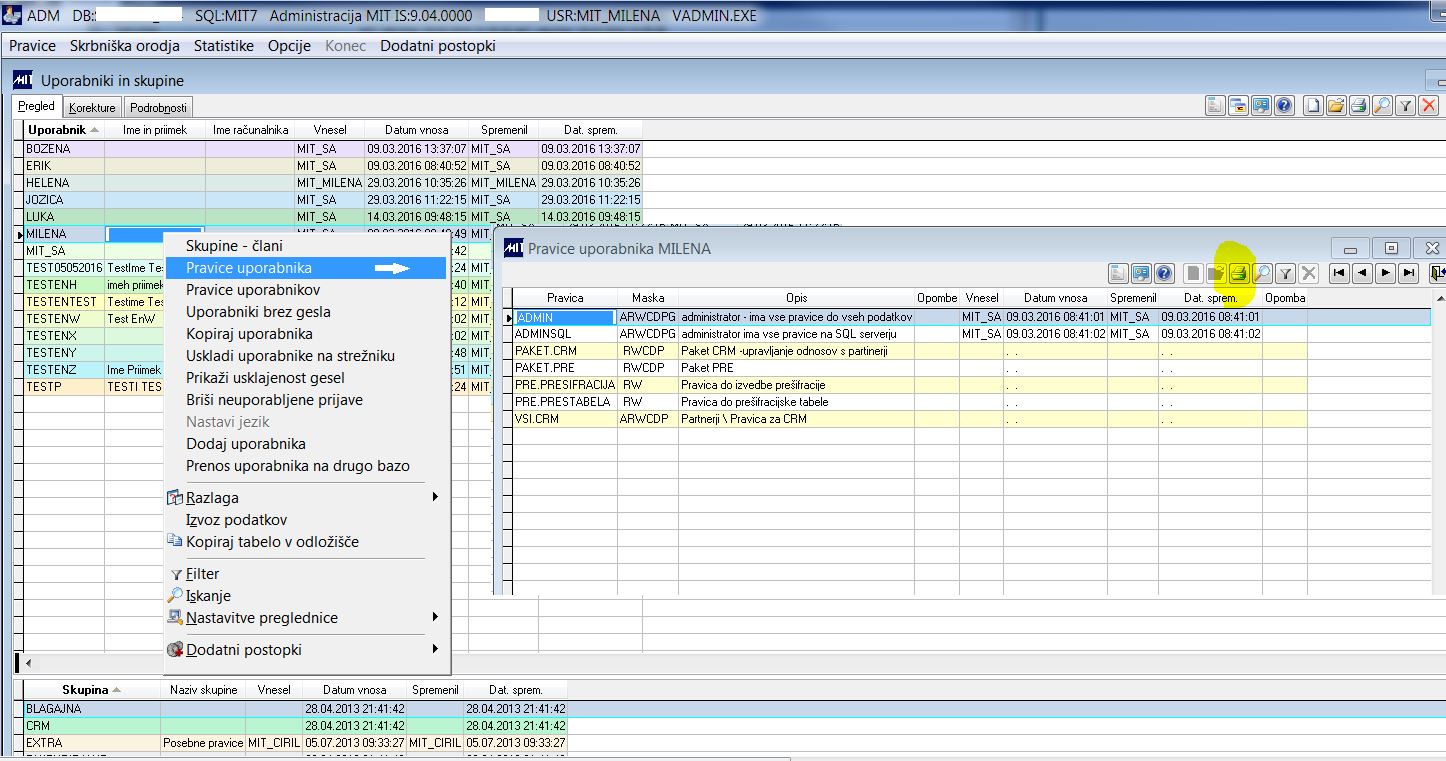Click the magnifier search icon in Pravice uporabnika window
This screenshot has width=1446, height=761.
point(1262,273)
